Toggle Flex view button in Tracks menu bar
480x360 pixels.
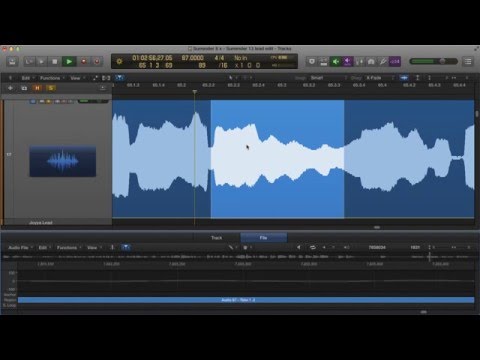106,78
